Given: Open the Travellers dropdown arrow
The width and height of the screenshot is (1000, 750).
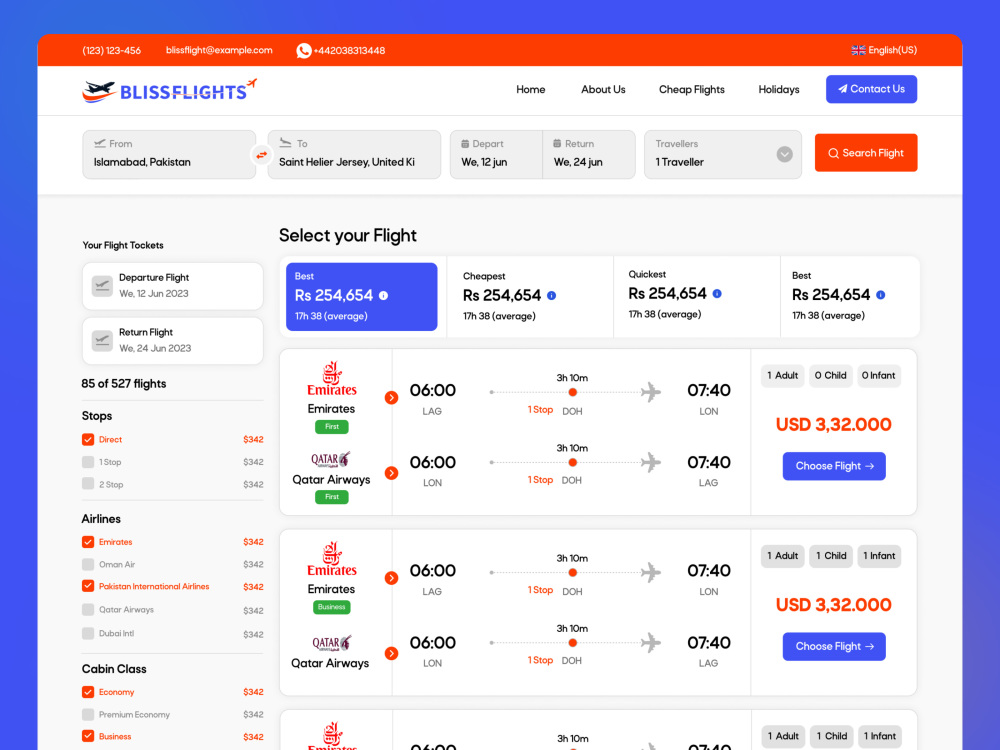Looking at the screenshot, I should click(784, 154).
